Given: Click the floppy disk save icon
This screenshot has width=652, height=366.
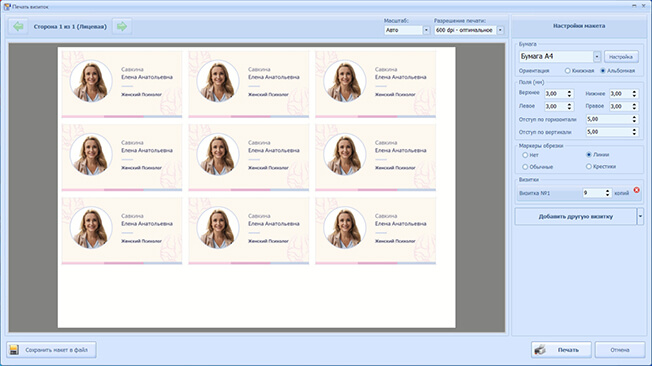Looking at the screenshot, I should click(14, 350).
